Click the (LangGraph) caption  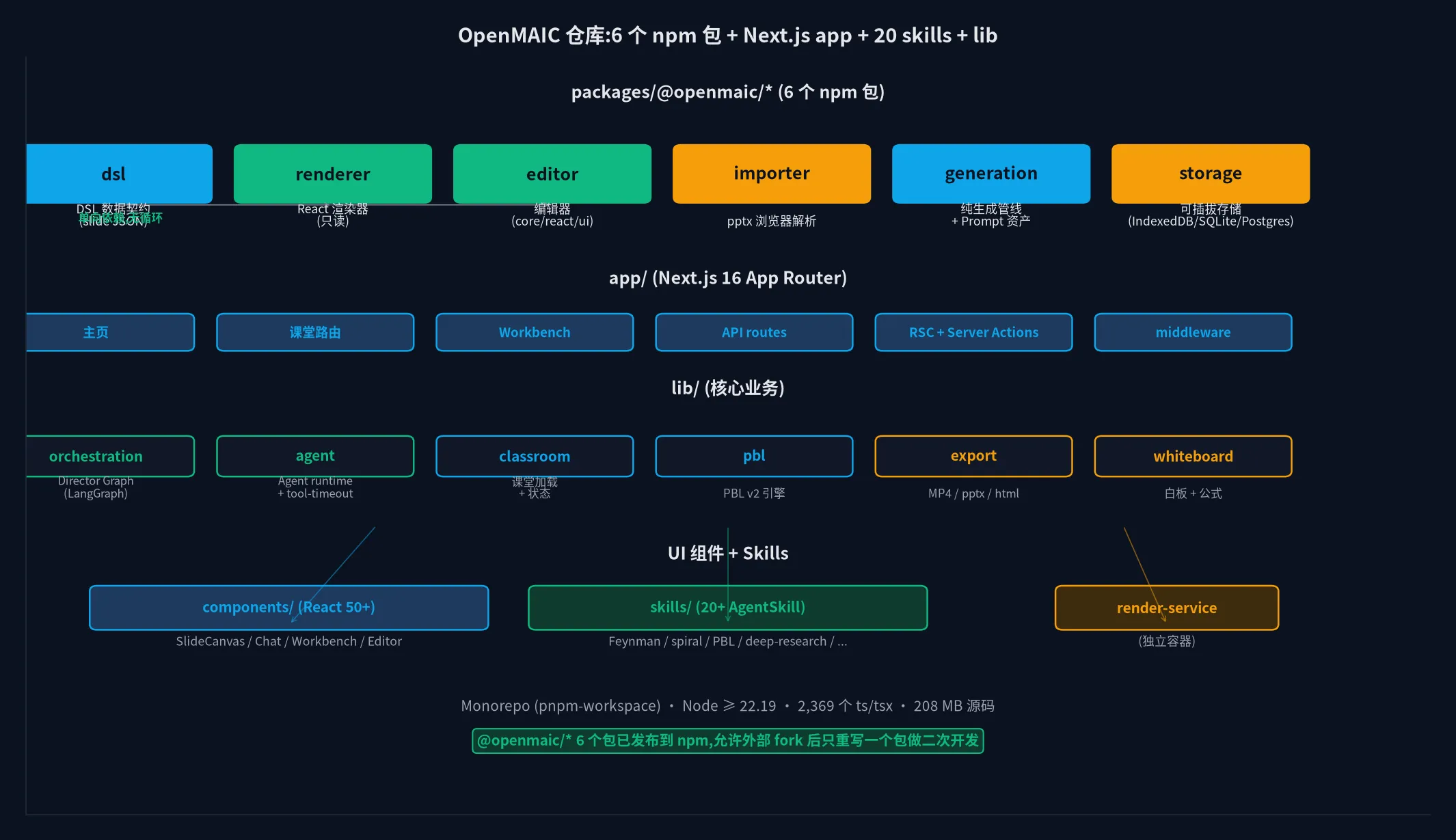pyautogui.click(x=96, y=493)
